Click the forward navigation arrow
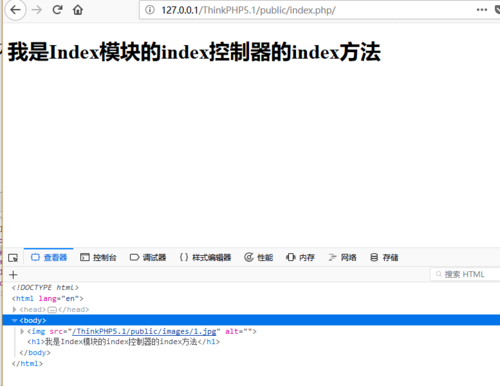This screenshot has width=500, height=386. (x=37, y=10)
